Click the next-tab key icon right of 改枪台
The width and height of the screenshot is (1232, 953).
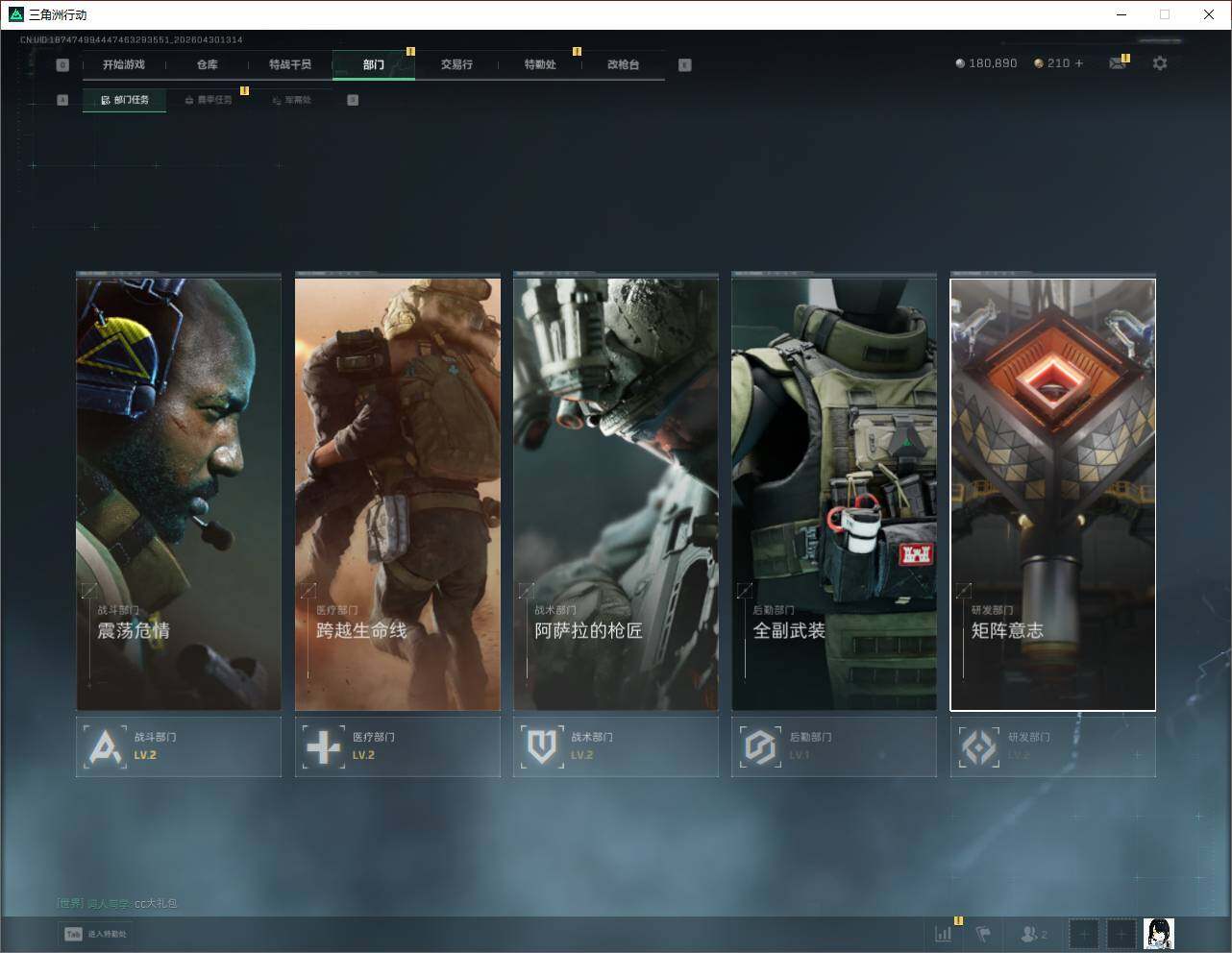click(x=685, y=64)
